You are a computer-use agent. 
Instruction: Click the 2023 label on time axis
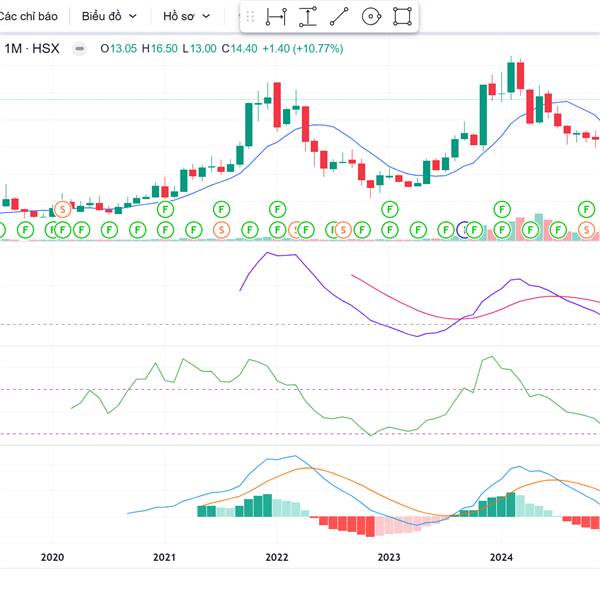tap(389, 557)
